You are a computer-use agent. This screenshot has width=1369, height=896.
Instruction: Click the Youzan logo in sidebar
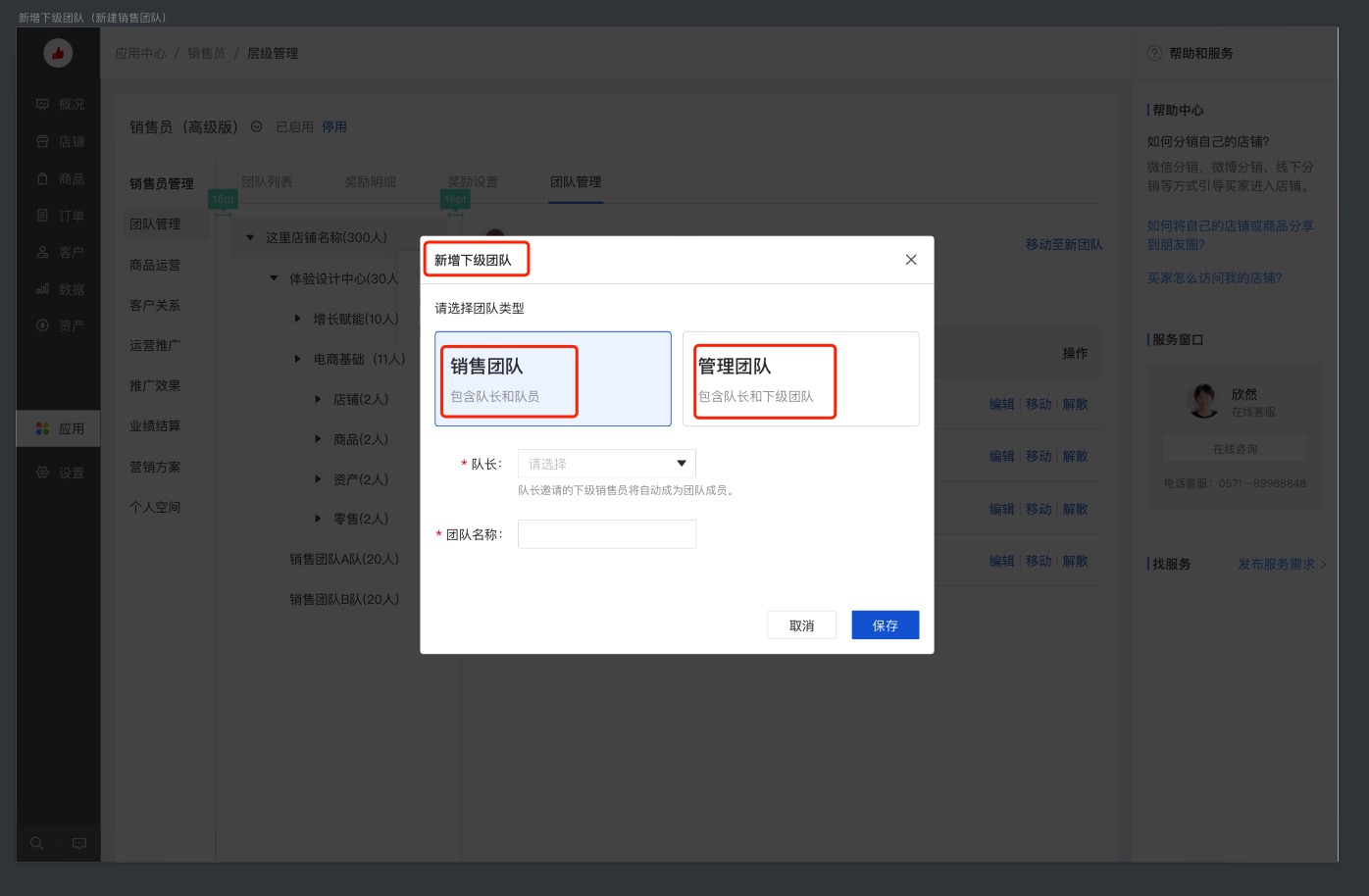click(x=58, y=54)
